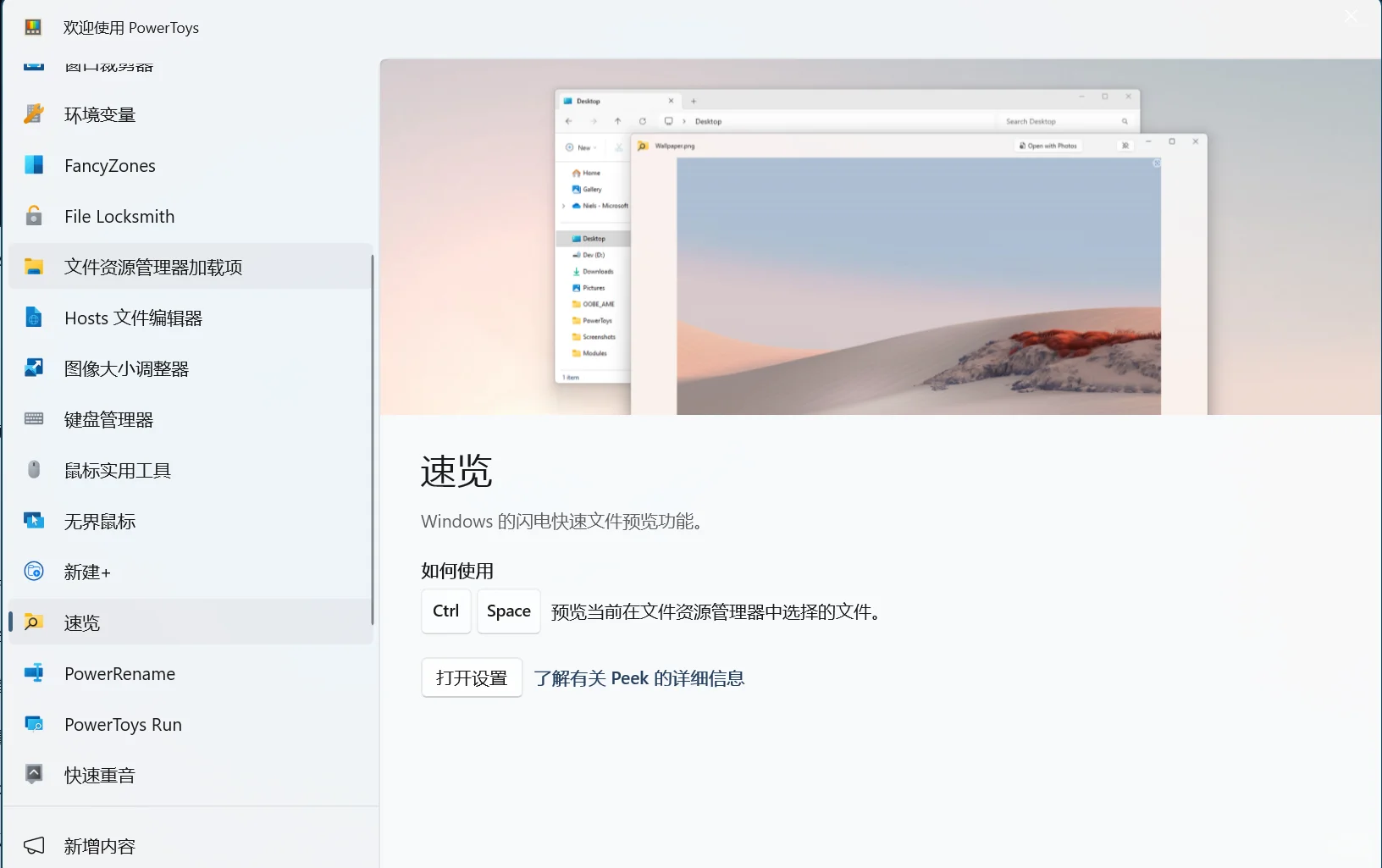Viewport: 1382px width, 868px height.
Task: Close the welcome window
Action: tap(1351, 17)
